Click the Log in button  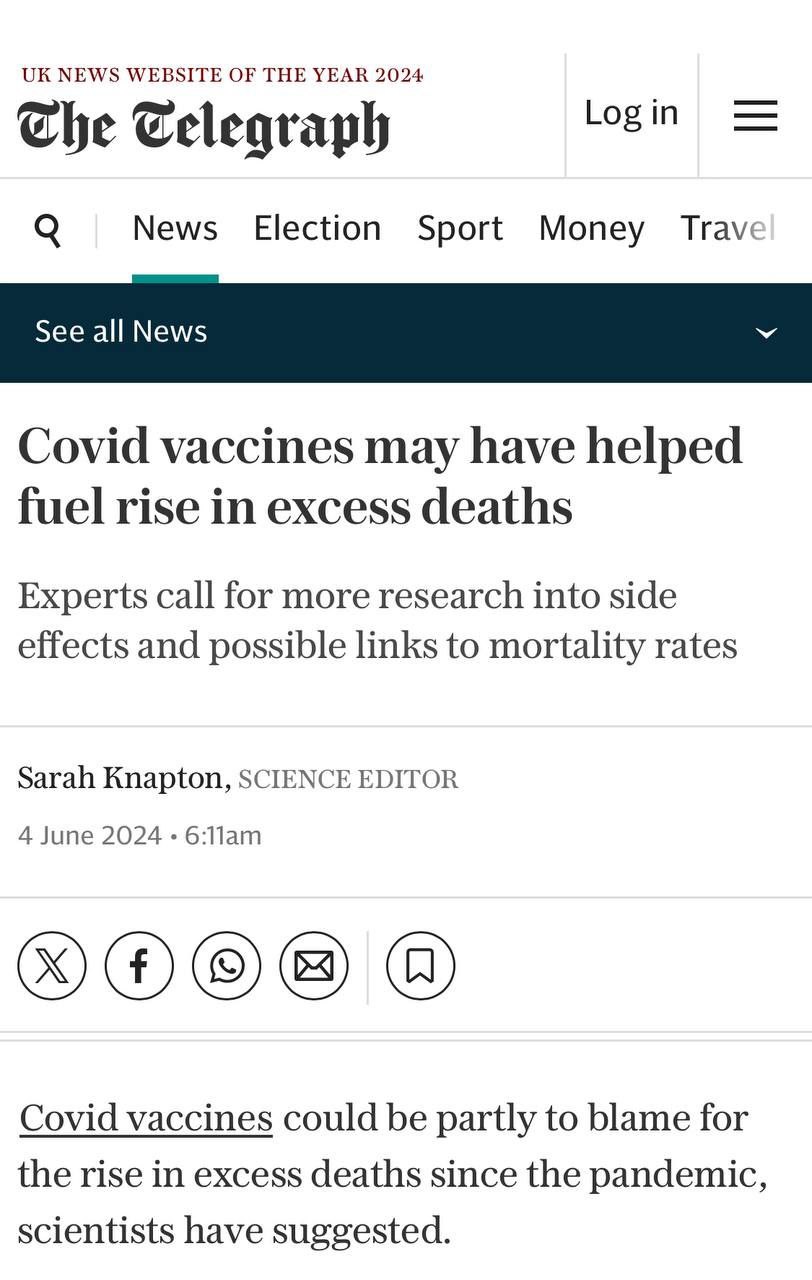[x=631, y=112]
